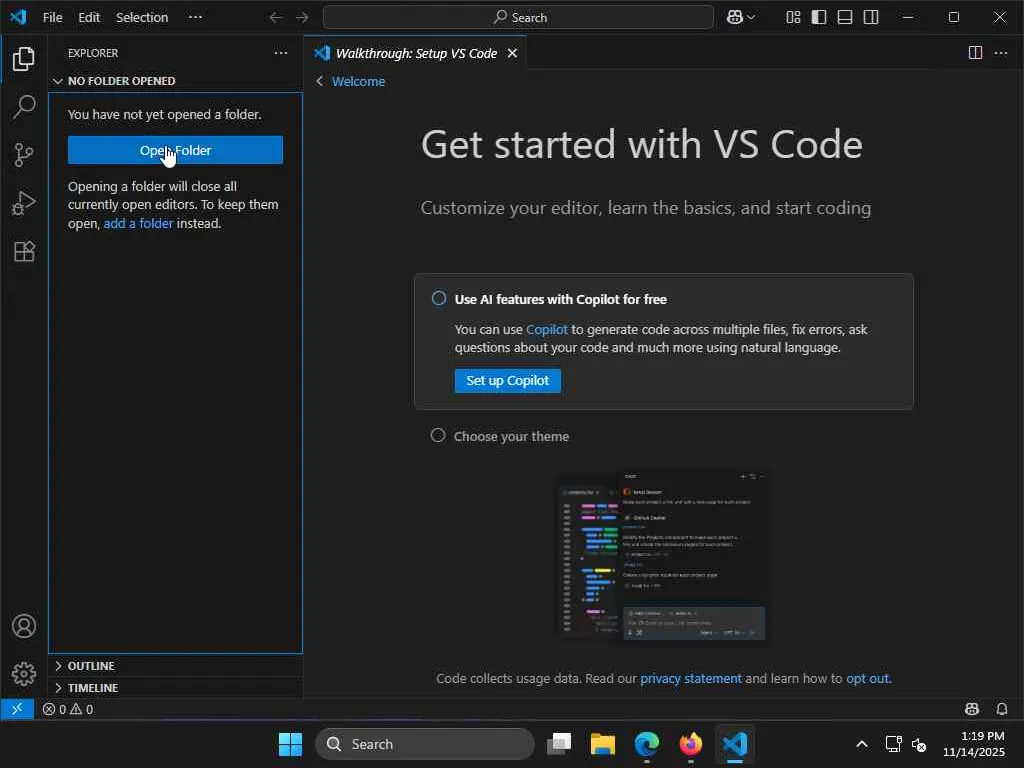This screenshot has width=1024, height=768.
Task: Close the Walkthrough: Setup VS Code tab
Action: (x=513, y=53)
